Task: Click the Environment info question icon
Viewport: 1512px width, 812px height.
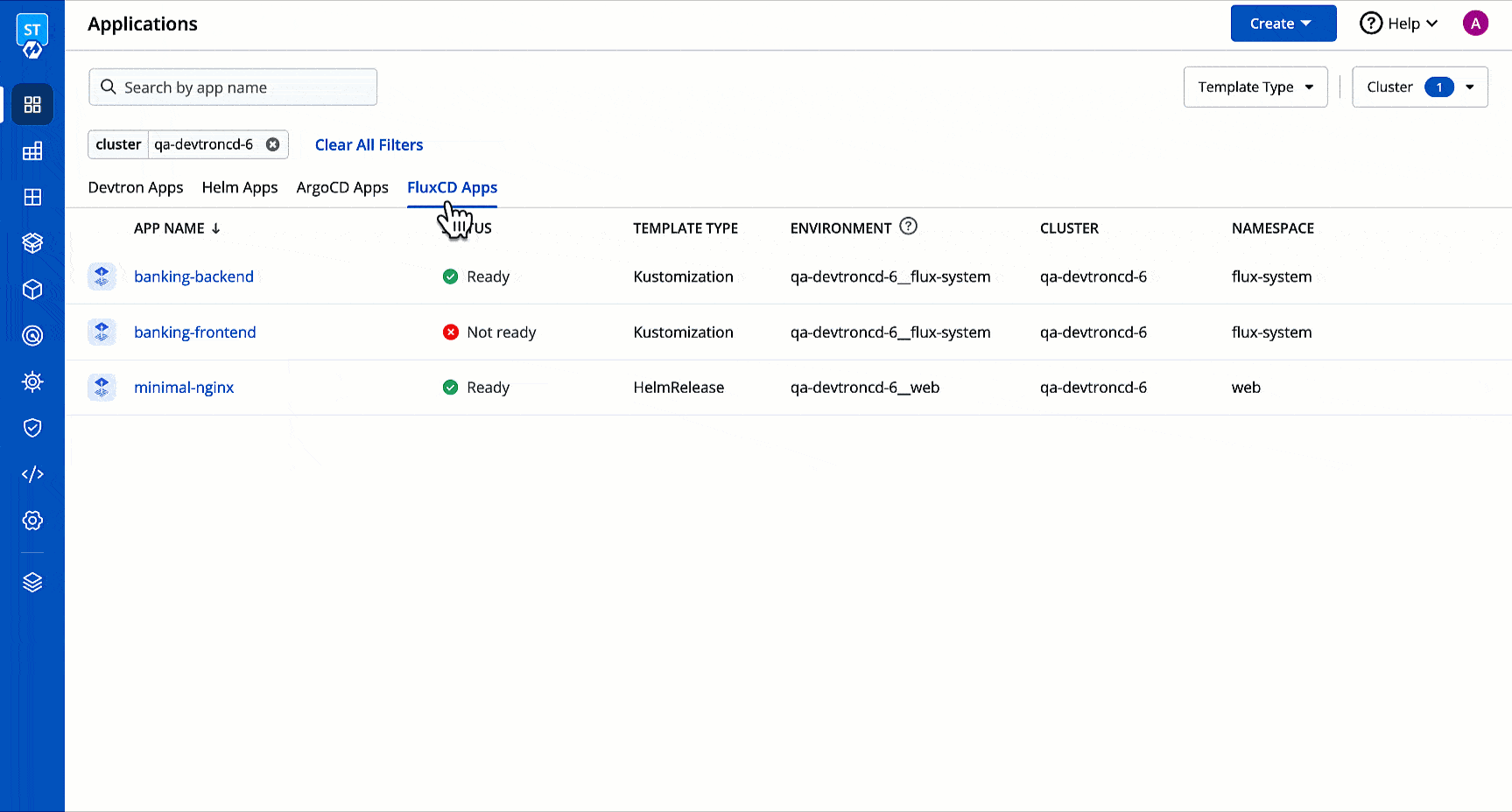Action: click(x=909, y=227)
